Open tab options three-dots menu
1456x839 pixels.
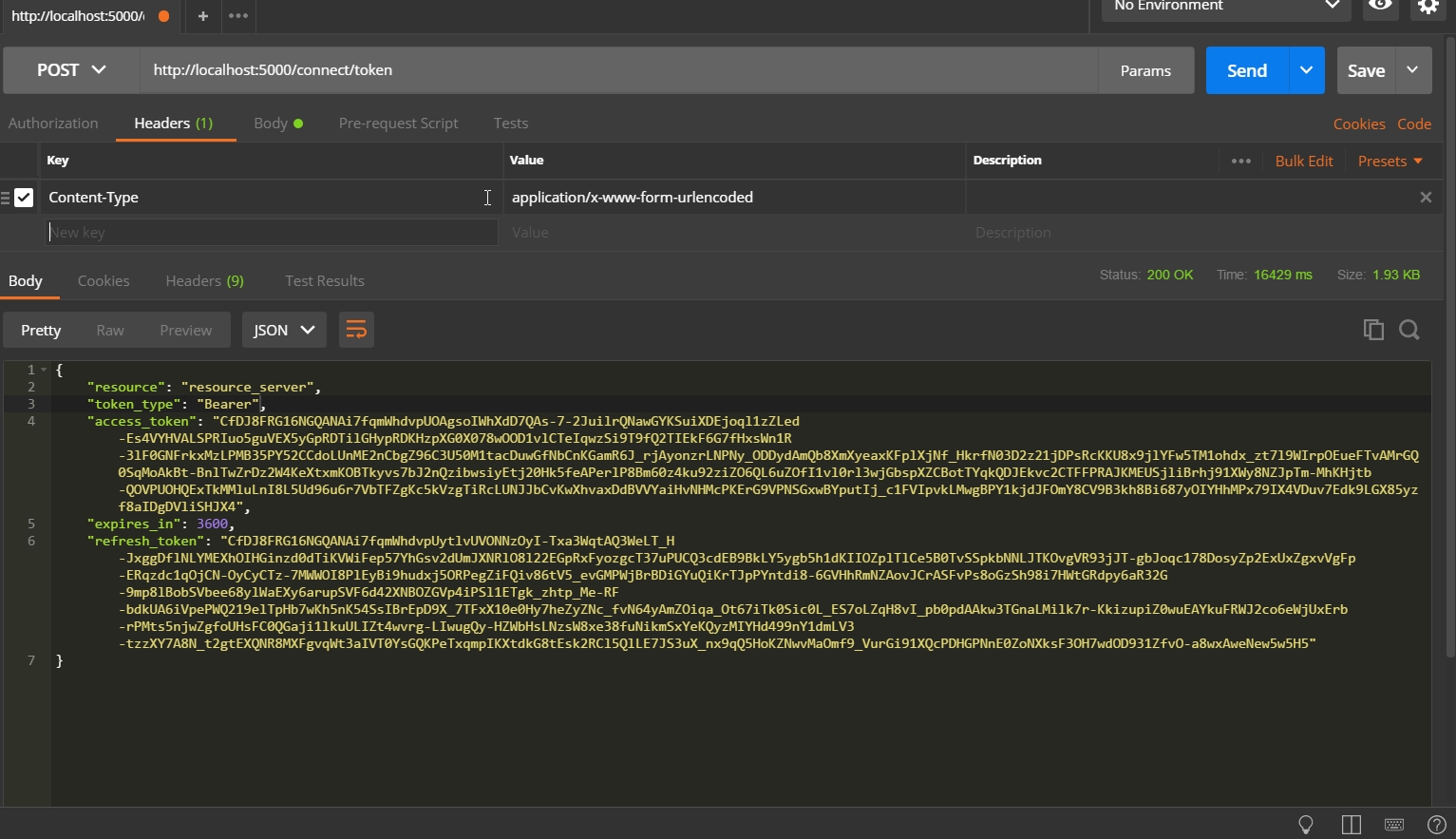tap(238, 16)
